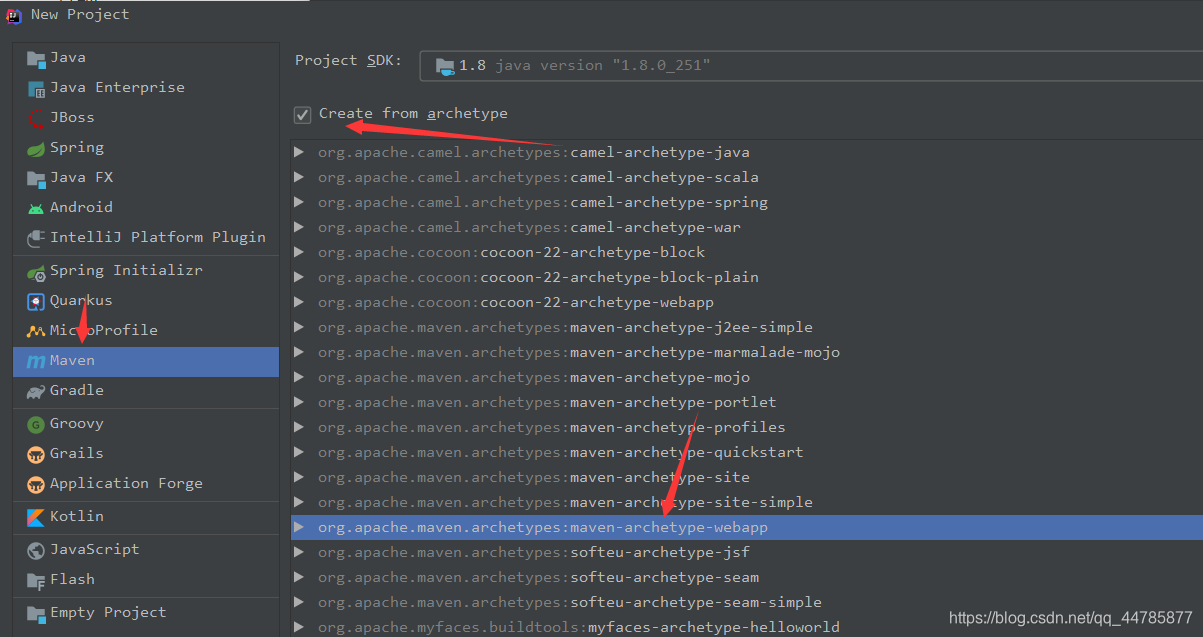
Task: Click the JavaScript globe icon
Action: (x=36, y=550)
